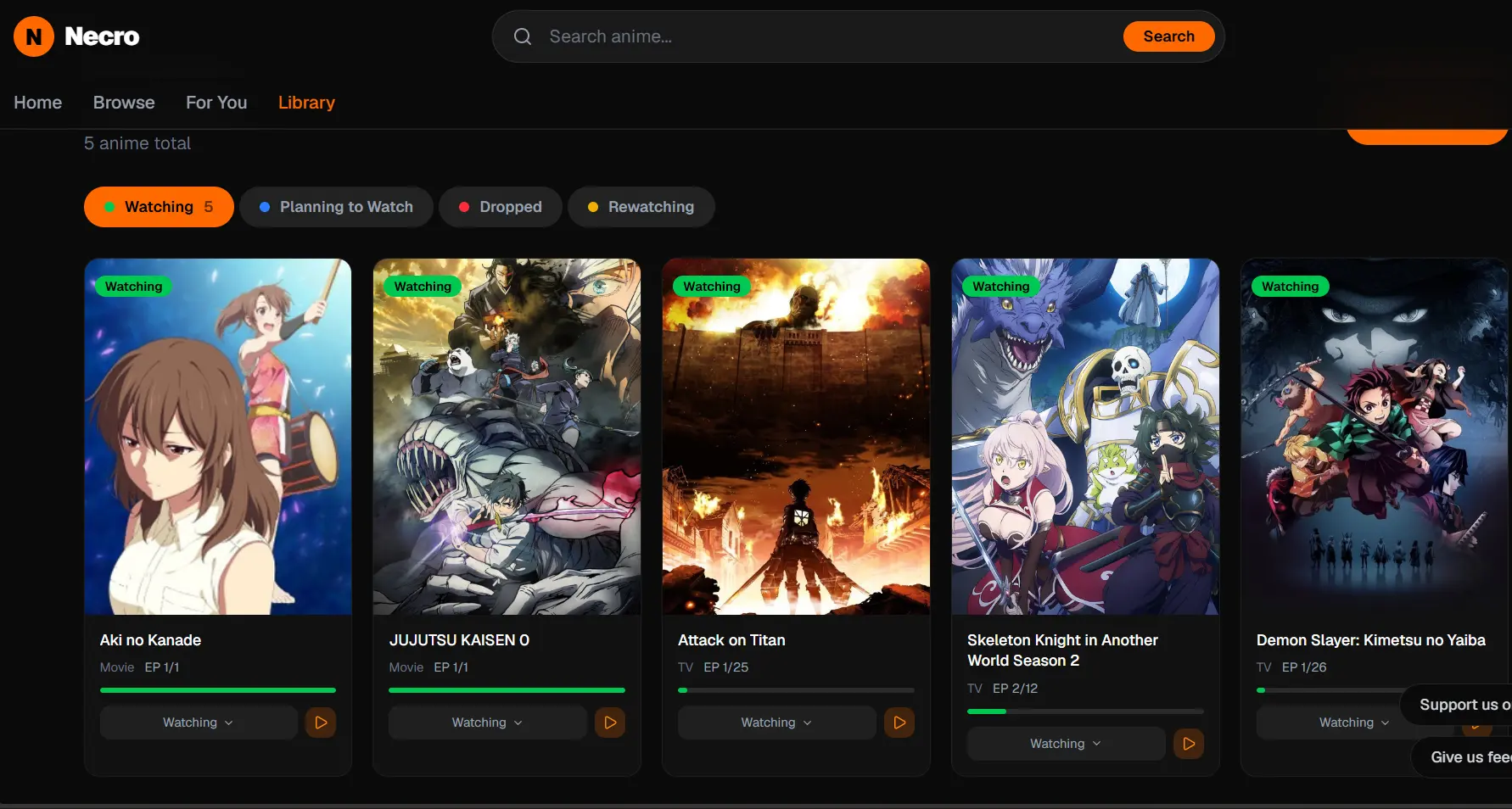Play Skeleton Knight Season 2 with its play button

(1189, 744)
